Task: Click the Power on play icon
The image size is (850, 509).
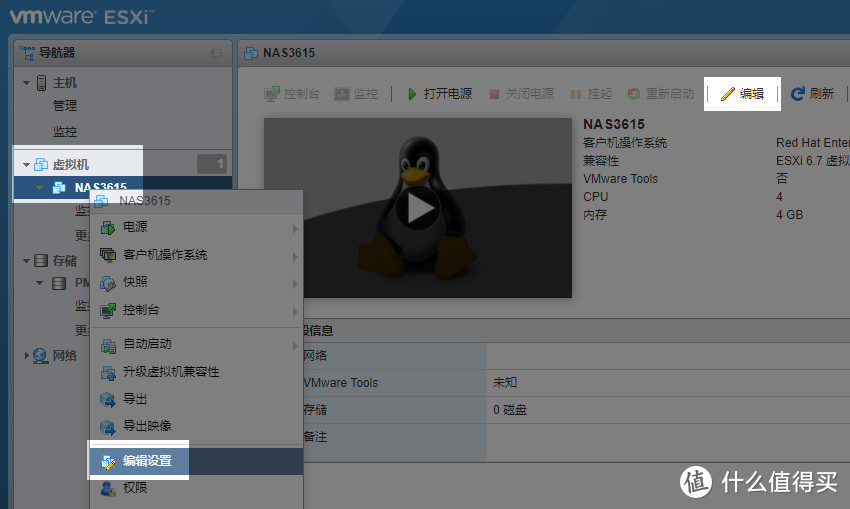Action: (x=411, y=94)
